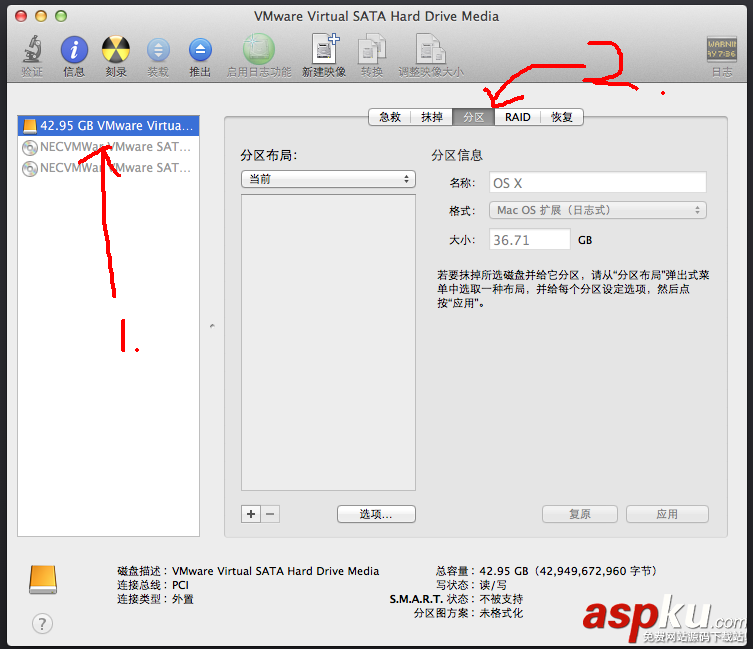Open the Format dropdown Mac OS 扩展（日志式）
Viewport: 753px width, 649px height.
click(597, 210)
